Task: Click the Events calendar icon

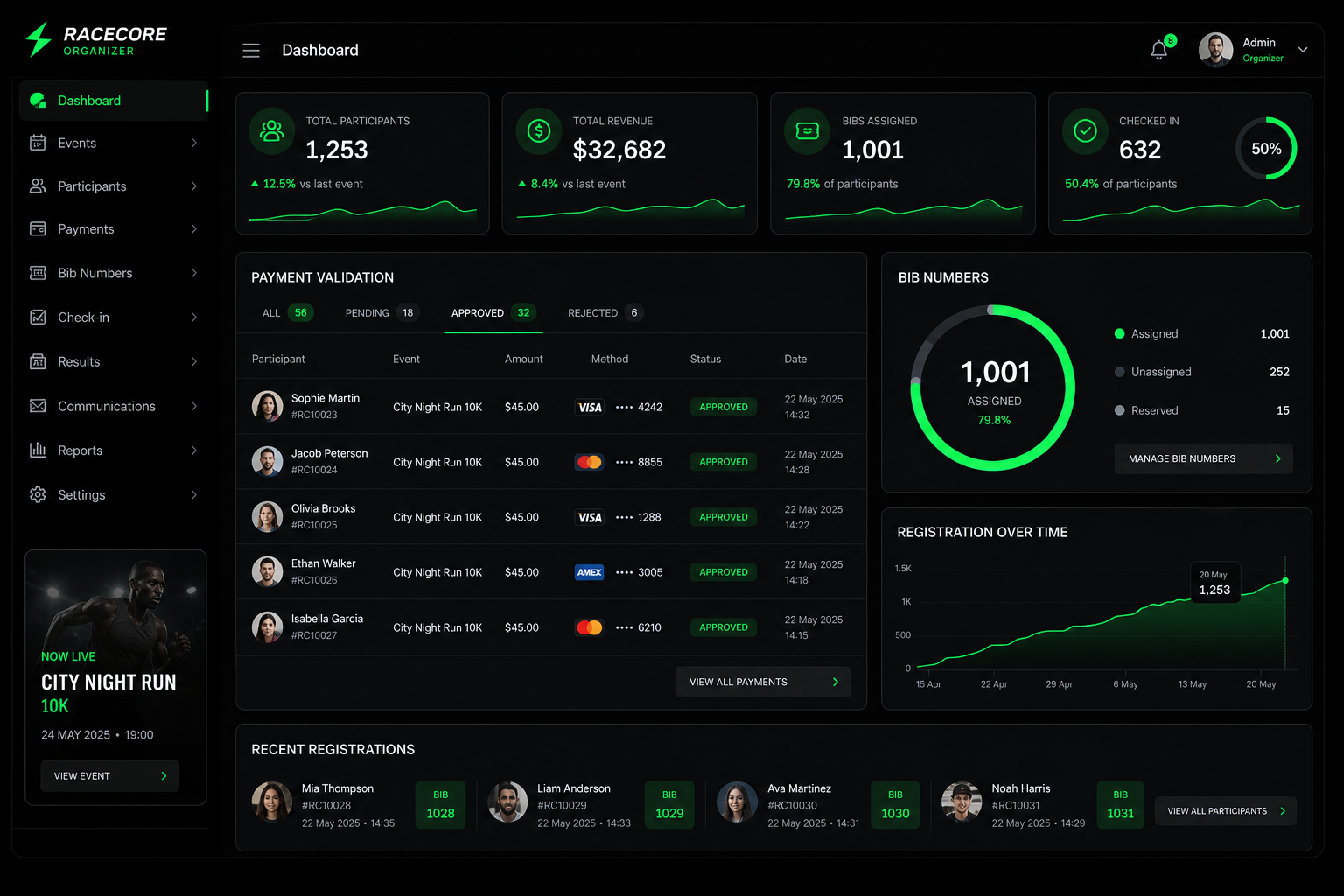Action: 38,143
